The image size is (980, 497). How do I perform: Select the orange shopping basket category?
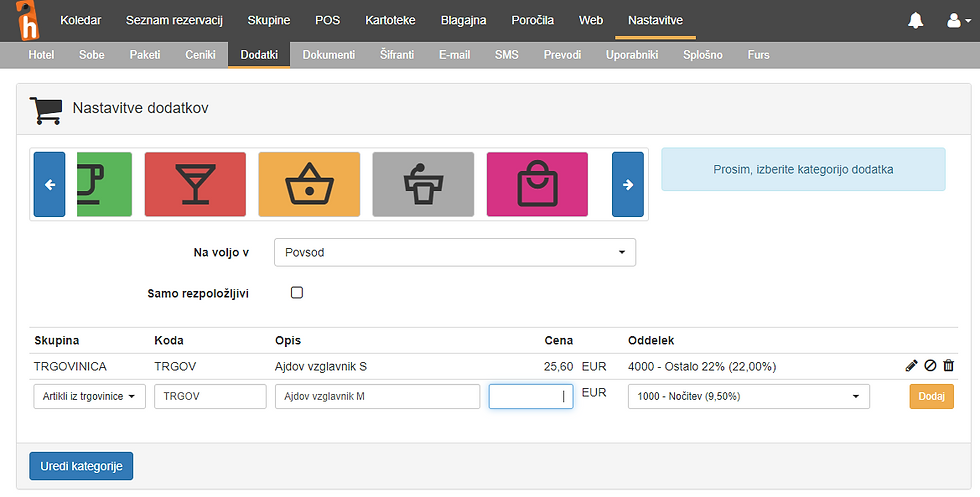tap(309, 184)
